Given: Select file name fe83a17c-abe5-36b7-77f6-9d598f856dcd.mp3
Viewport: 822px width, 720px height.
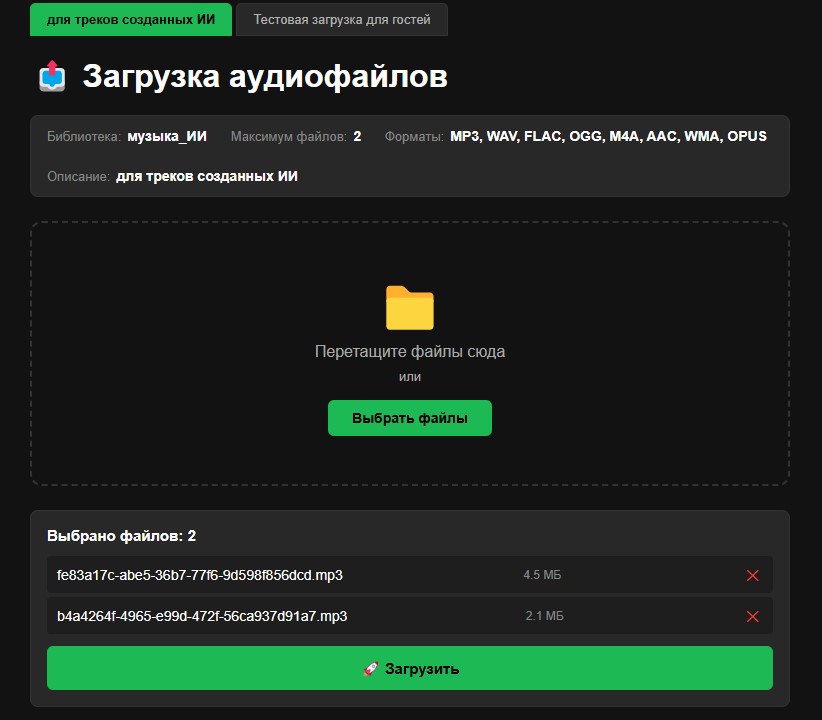Looking at the screenshot, I should click(200, 575).
